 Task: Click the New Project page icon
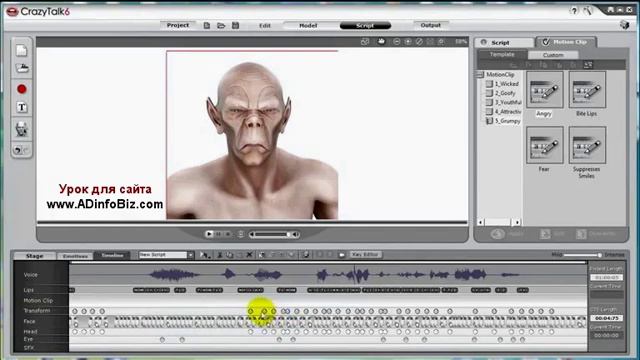(x=207, y=25)
